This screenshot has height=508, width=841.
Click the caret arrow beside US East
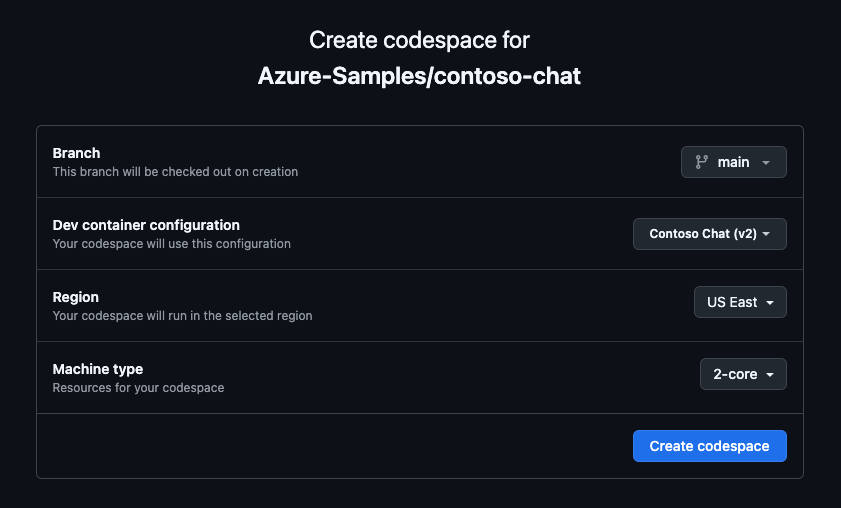[x=770, y=303]
